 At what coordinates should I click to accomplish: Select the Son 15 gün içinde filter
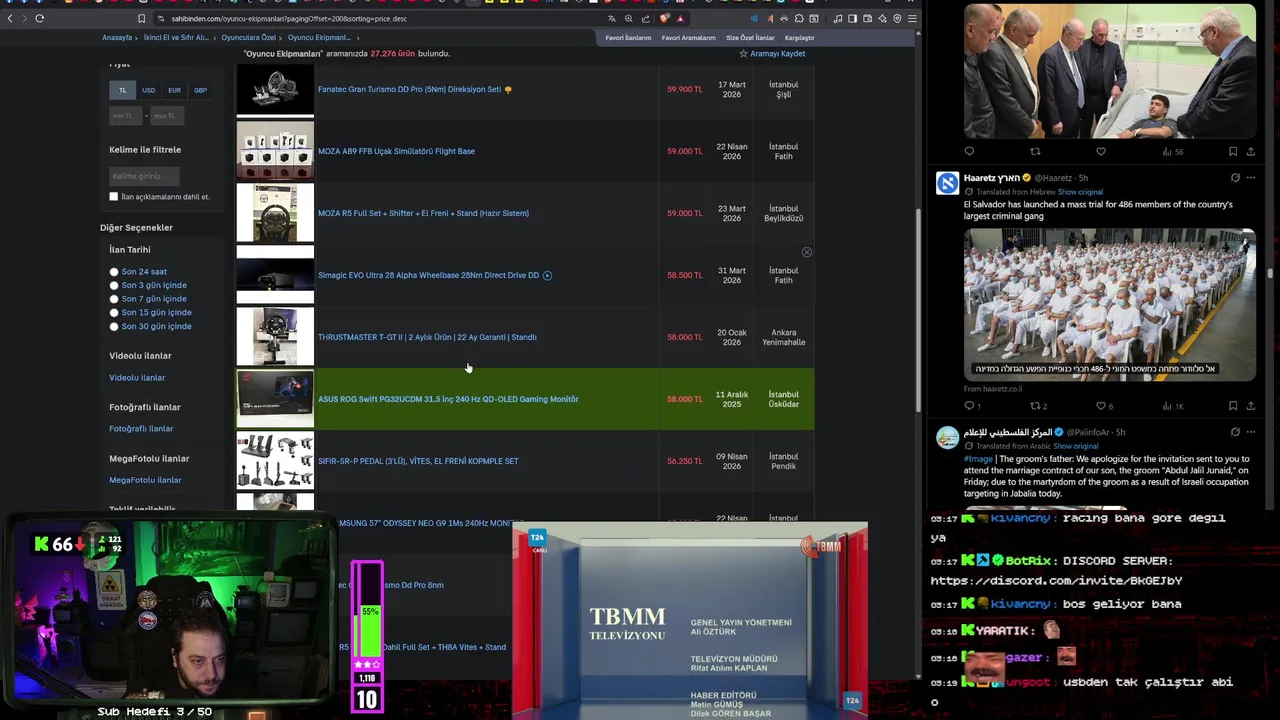[114, 313]
